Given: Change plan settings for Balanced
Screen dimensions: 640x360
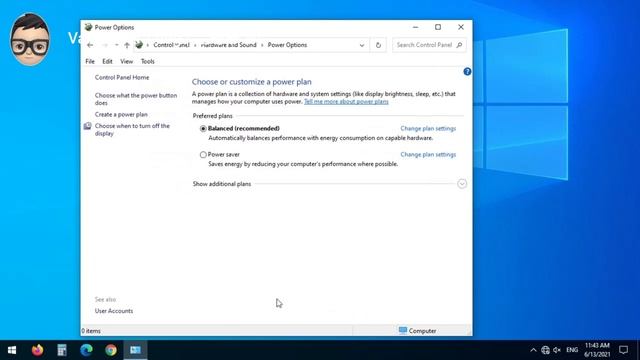Looking at the screenshot, I should 428,129.
